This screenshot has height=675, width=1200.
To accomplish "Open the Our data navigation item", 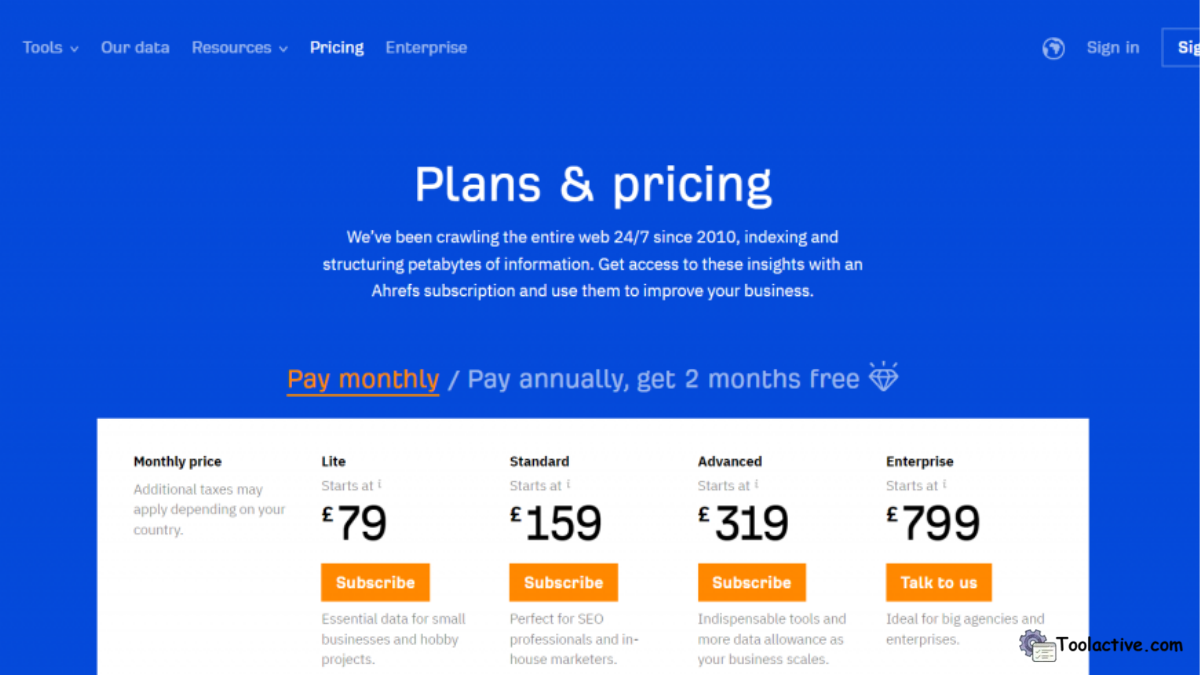I will 135,47.
